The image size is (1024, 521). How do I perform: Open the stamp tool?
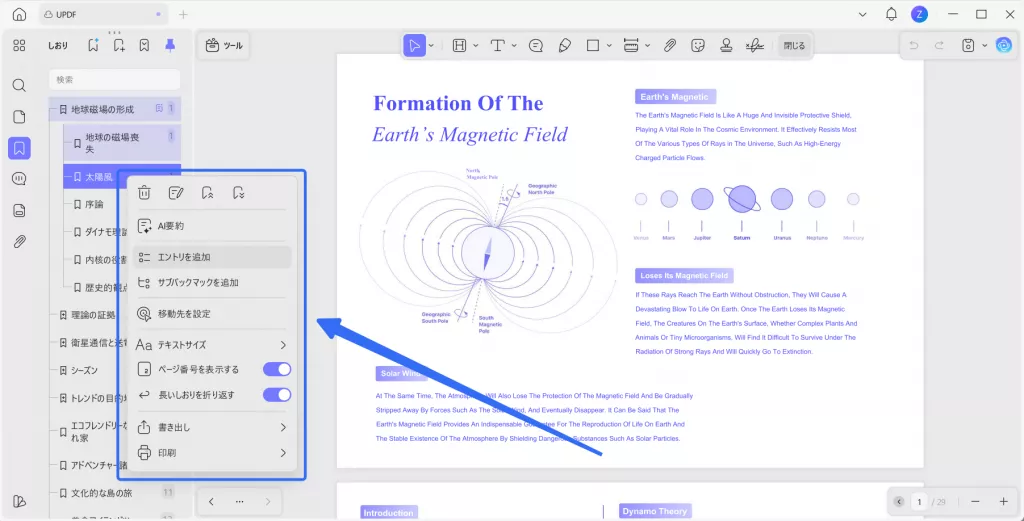coord(726,46)
